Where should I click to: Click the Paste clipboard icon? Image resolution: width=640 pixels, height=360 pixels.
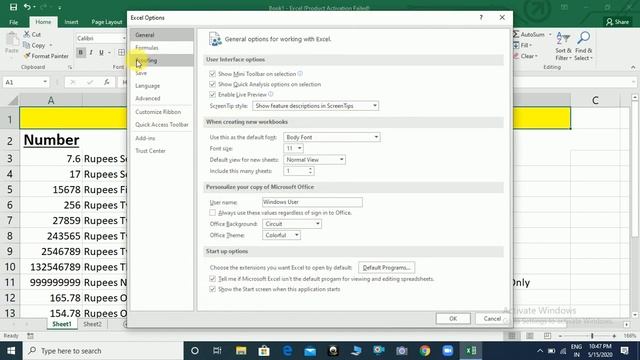click(12, 40)
